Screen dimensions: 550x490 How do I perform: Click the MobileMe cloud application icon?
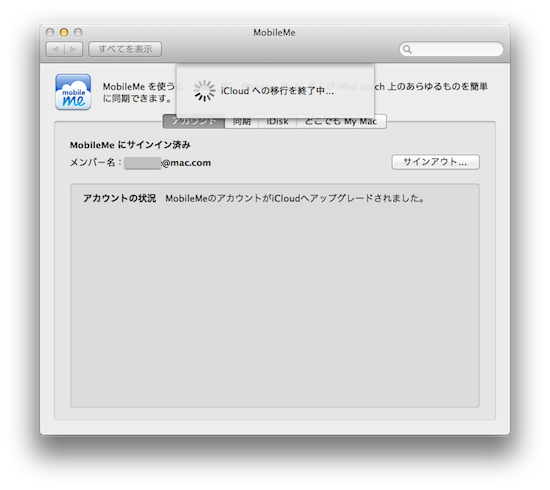73,92
